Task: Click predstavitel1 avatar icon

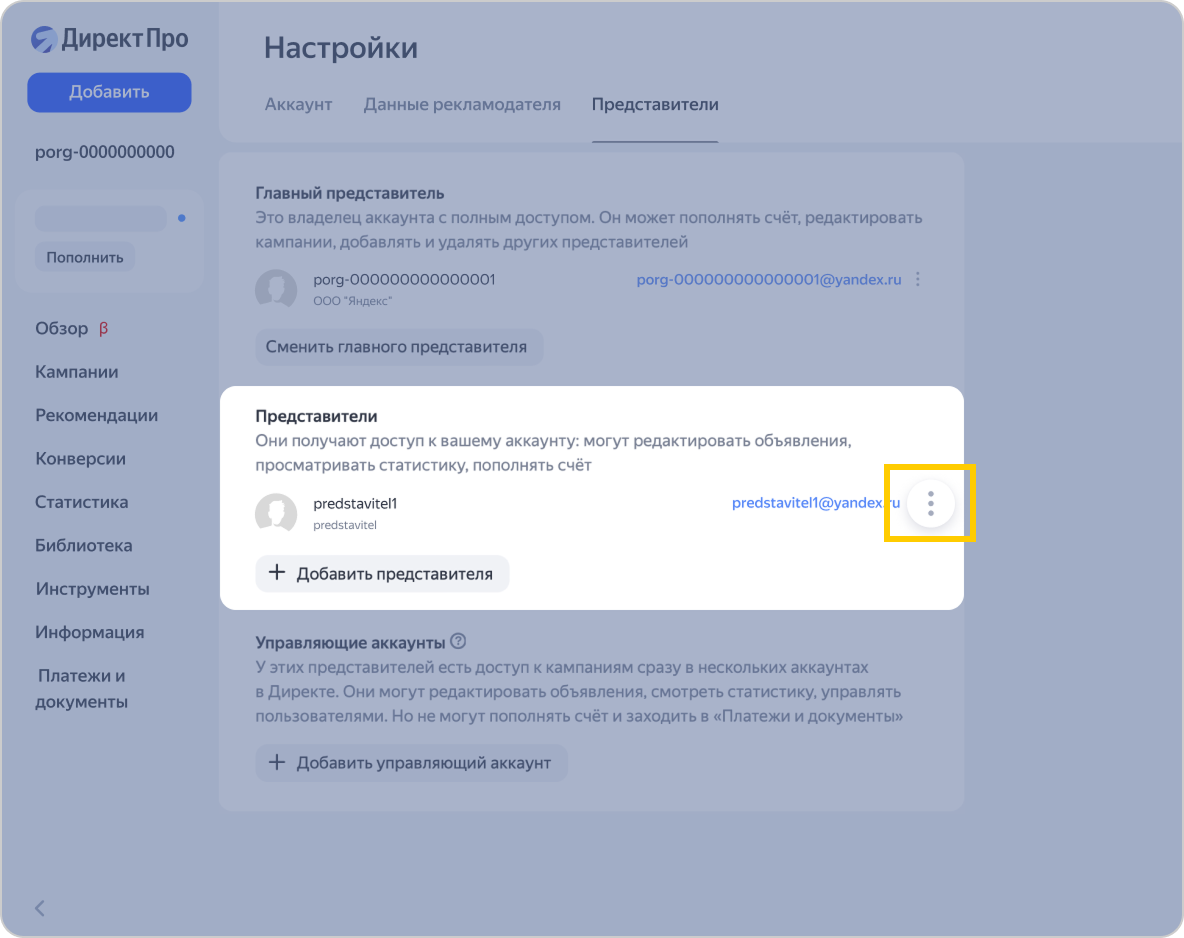Action: 276,513
